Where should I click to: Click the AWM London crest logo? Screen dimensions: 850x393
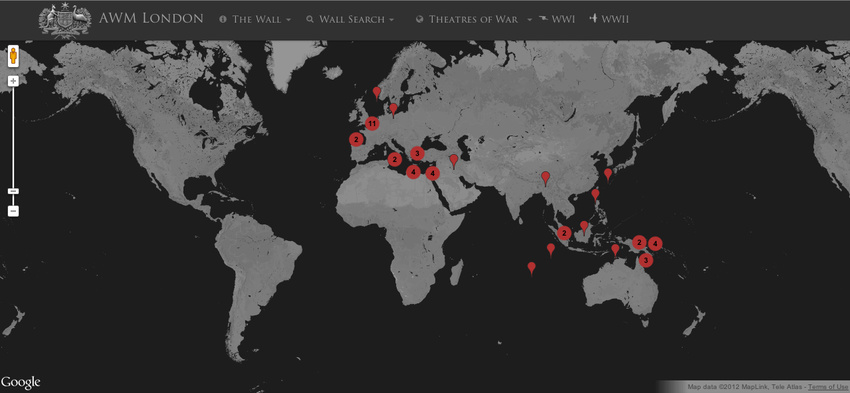(x=65, y=20)
